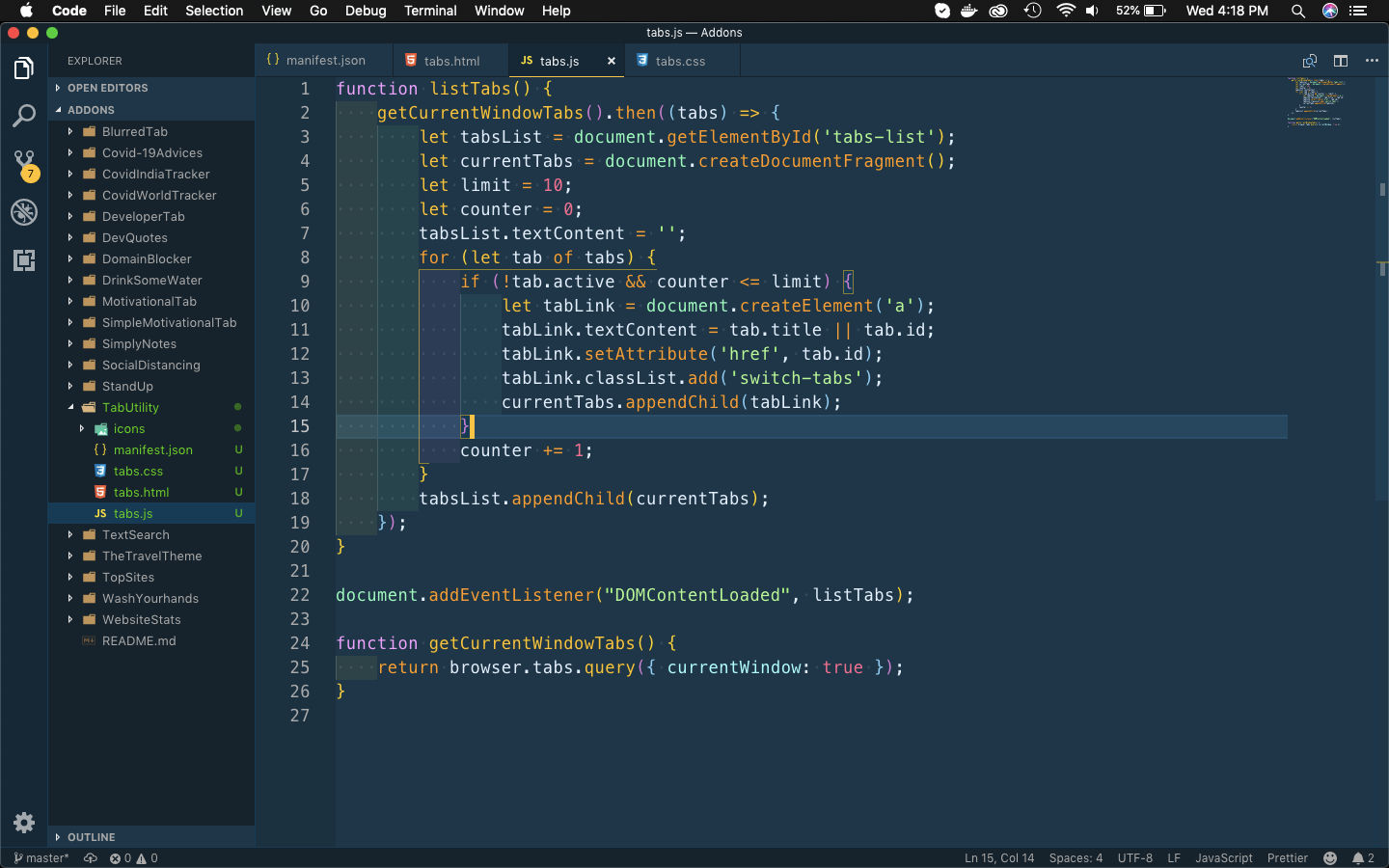Expand the Open Editors section

point(151,88)
